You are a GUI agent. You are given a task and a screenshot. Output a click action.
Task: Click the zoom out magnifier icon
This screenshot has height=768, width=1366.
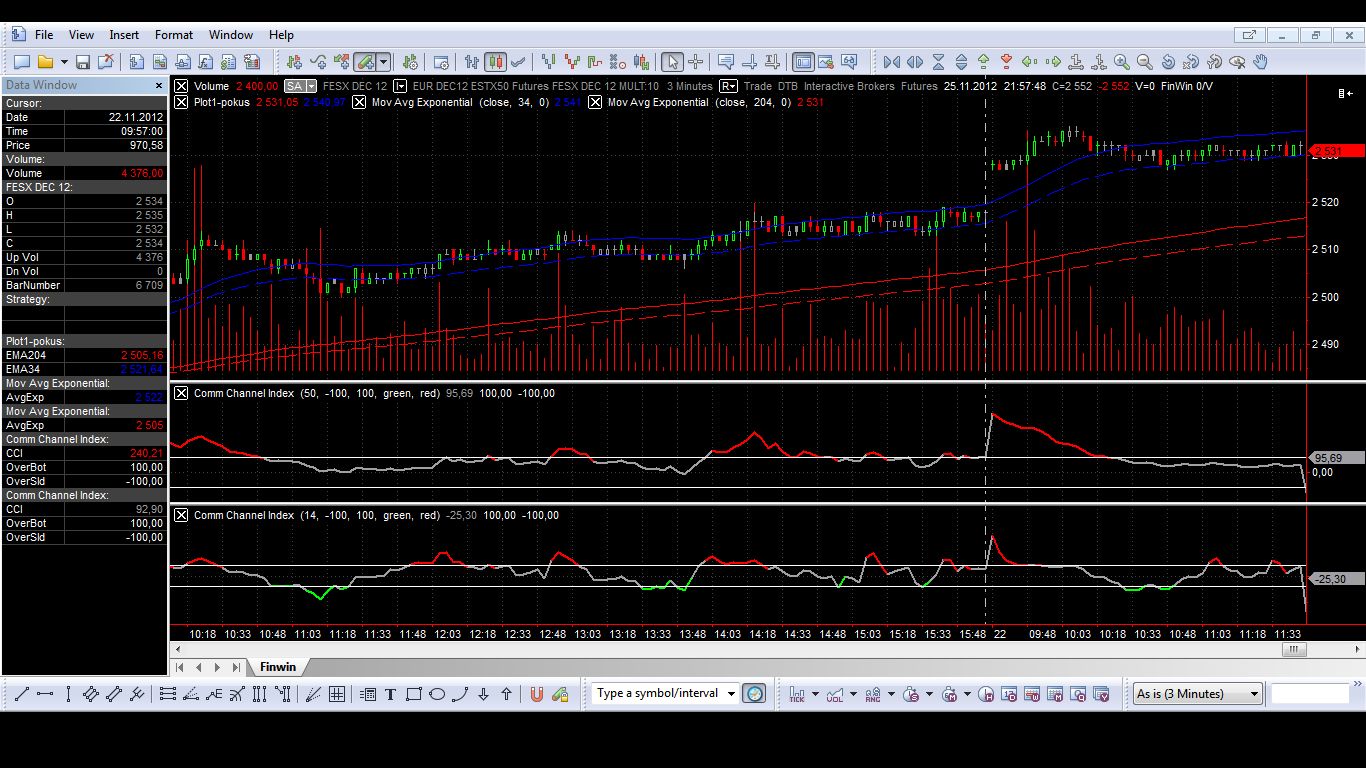point(1145,62)
